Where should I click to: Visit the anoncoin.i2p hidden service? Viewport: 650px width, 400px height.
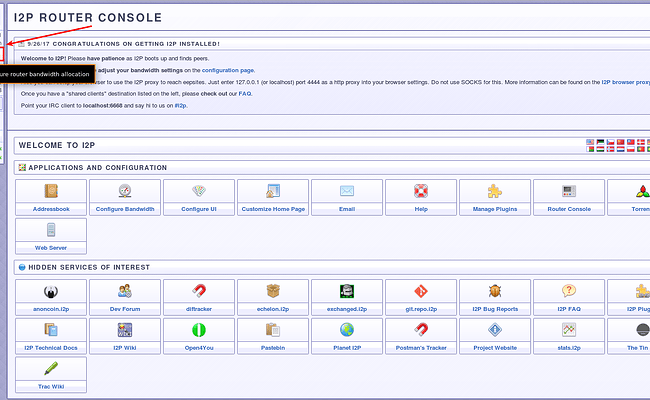51,297
